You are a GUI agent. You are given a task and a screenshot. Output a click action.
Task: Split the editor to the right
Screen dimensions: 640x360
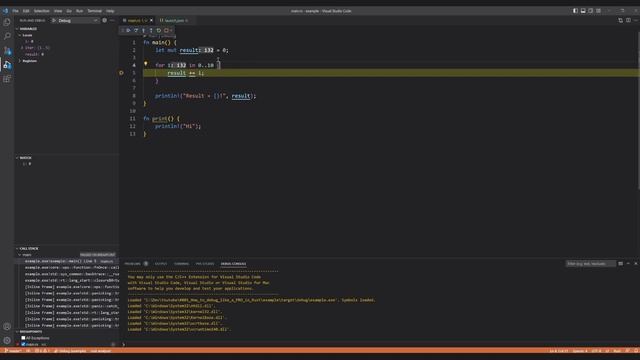tap(628, 20)
